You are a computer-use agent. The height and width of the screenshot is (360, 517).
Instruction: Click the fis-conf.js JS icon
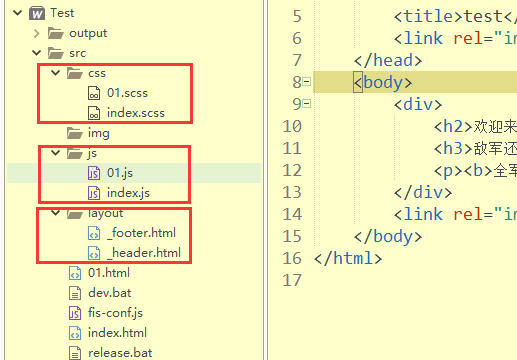(x=75, y=313)
